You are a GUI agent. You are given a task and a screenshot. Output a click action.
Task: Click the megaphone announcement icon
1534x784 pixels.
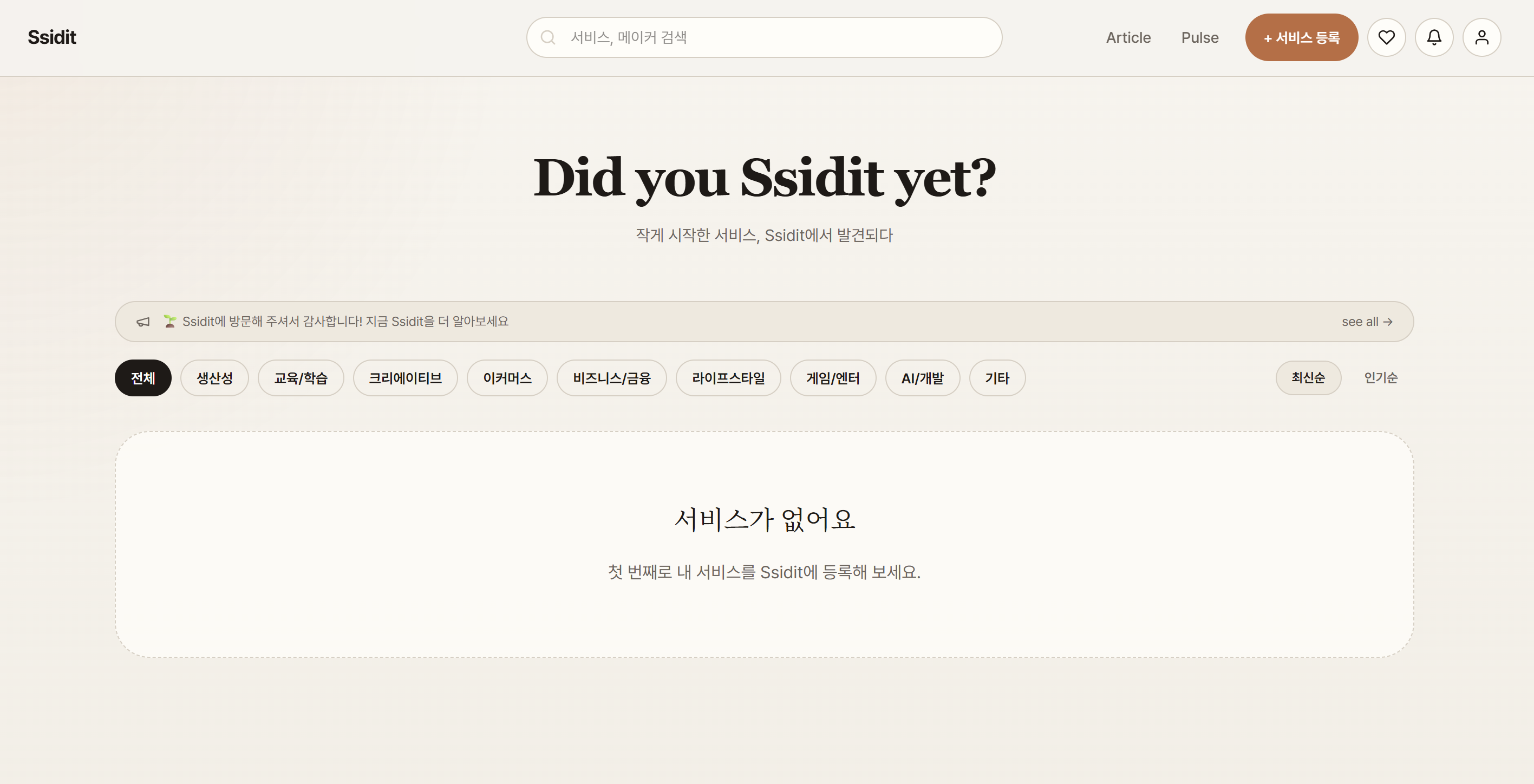point(143,322)
